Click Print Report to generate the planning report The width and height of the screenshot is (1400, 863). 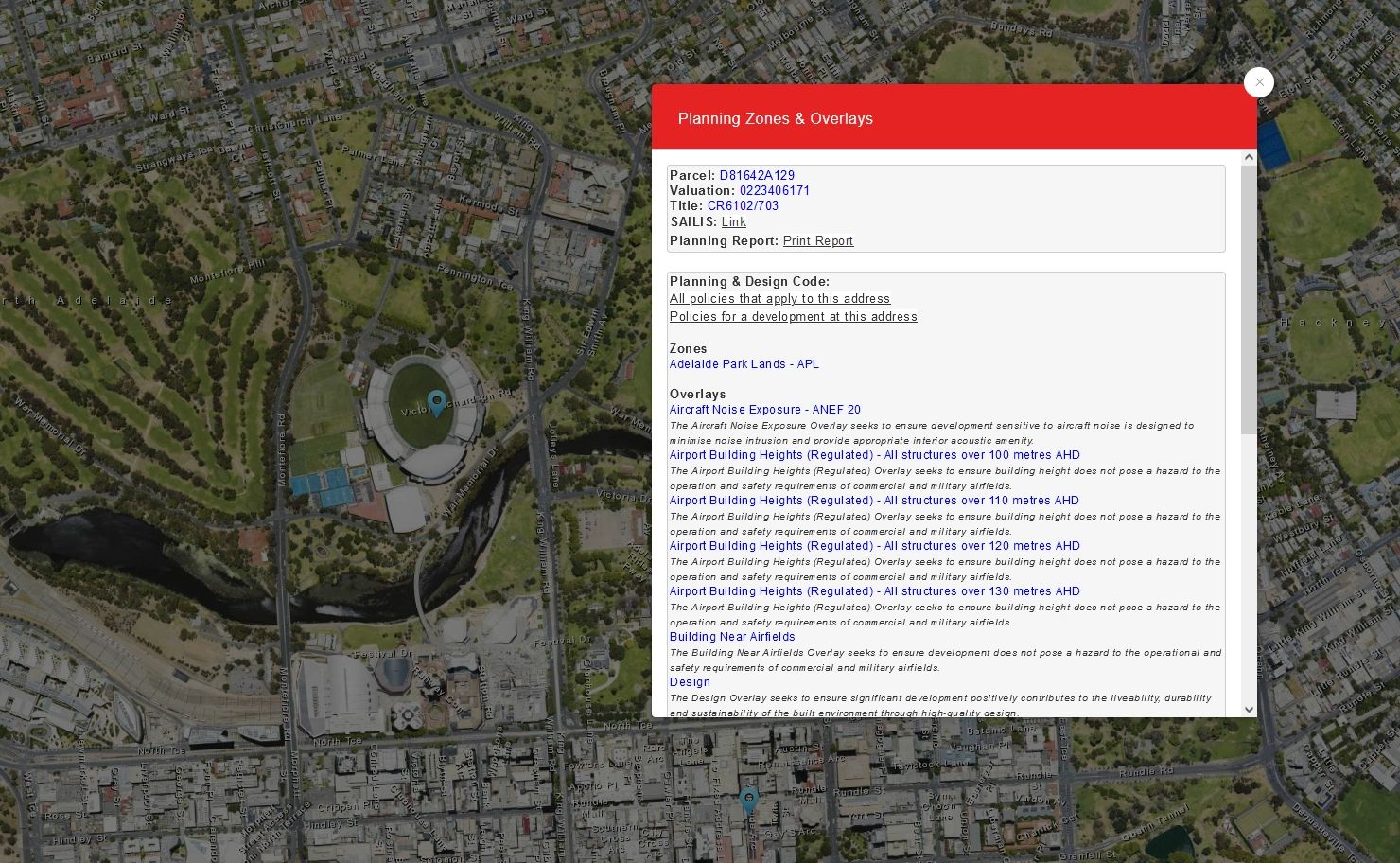click(817, 240)
